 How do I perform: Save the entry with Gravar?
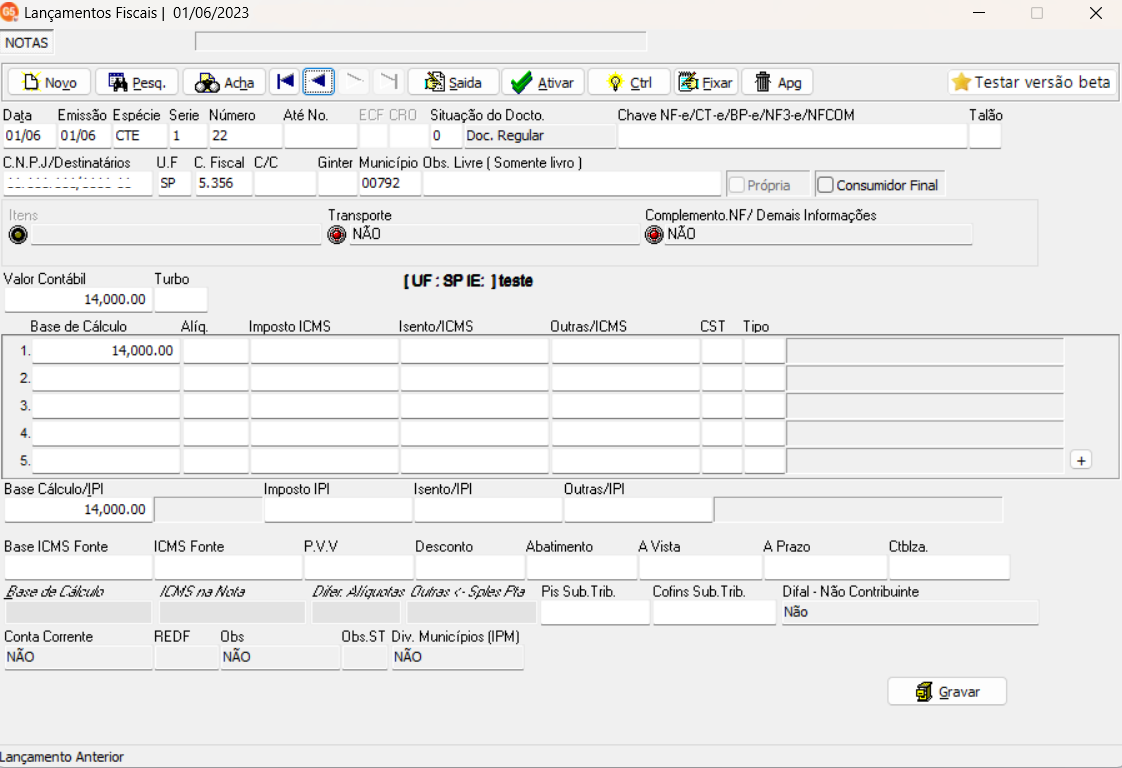click(x=947, y=691)
